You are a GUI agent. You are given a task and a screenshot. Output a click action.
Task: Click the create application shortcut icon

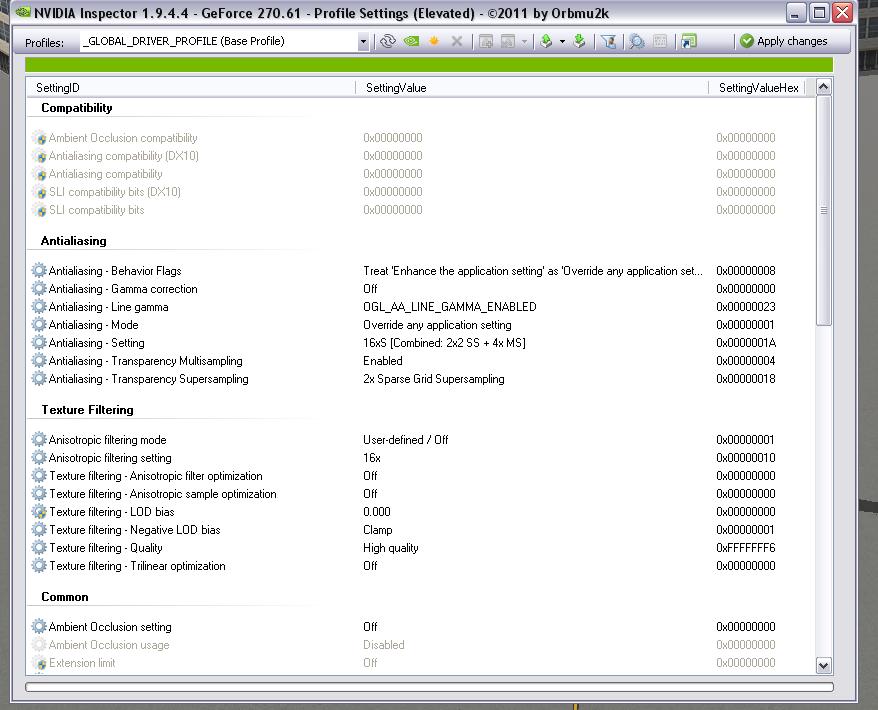click(x=689, y=41)
